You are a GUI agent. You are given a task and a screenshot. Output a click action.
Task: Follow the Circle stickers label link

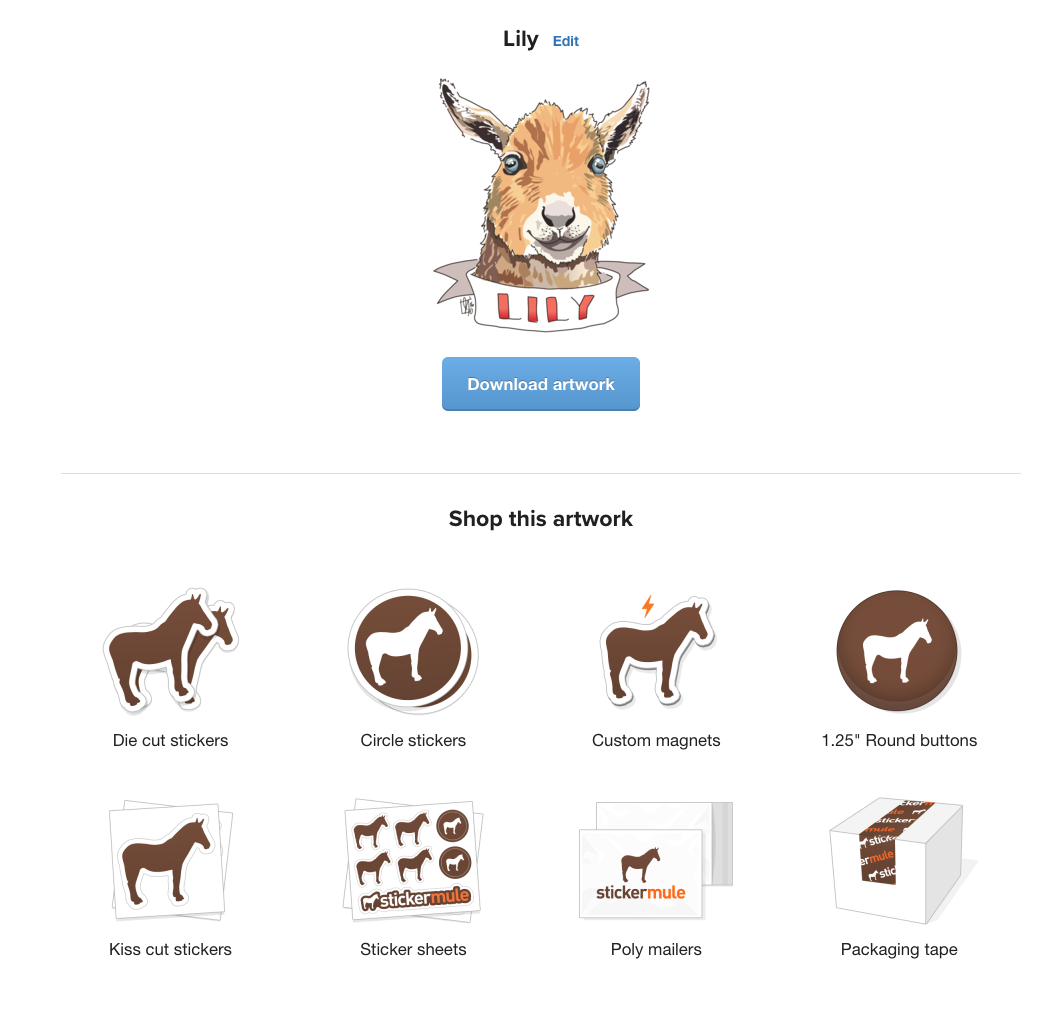(x=413, y=740)
